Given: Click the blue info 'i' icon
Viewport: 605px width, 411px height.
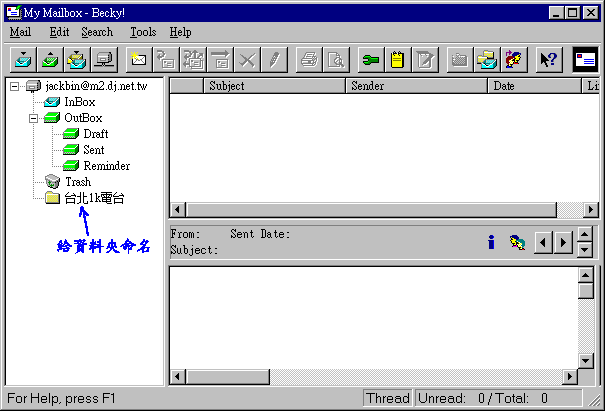Looking at the screenshot, I should click(491, 242).
